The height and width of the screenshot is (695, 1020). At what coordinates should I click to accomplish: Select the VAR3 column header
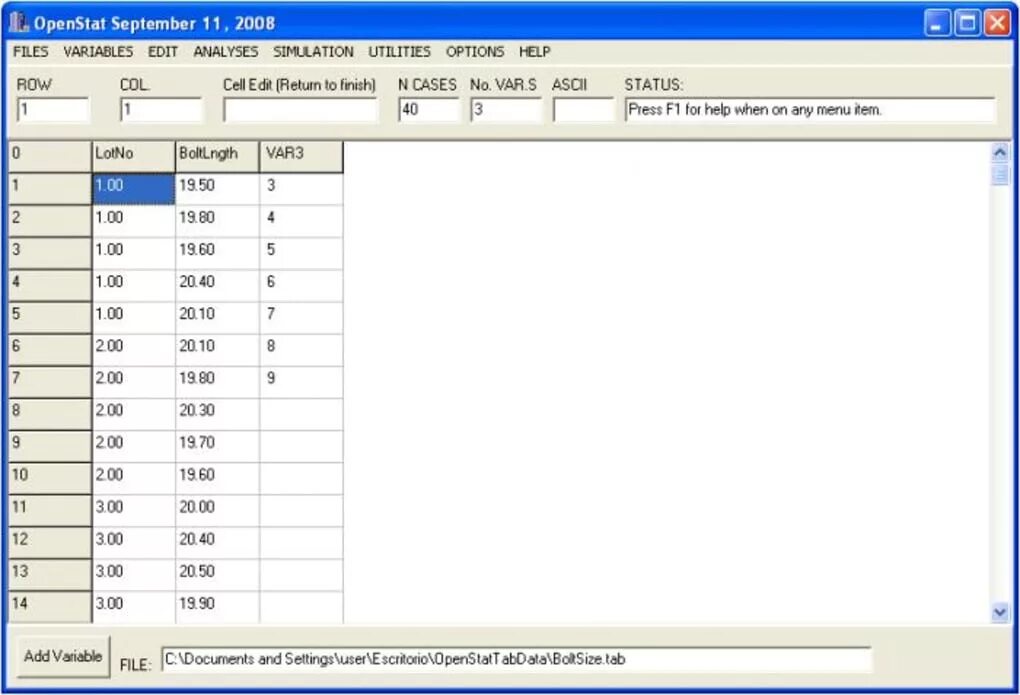tap(301, 157)
